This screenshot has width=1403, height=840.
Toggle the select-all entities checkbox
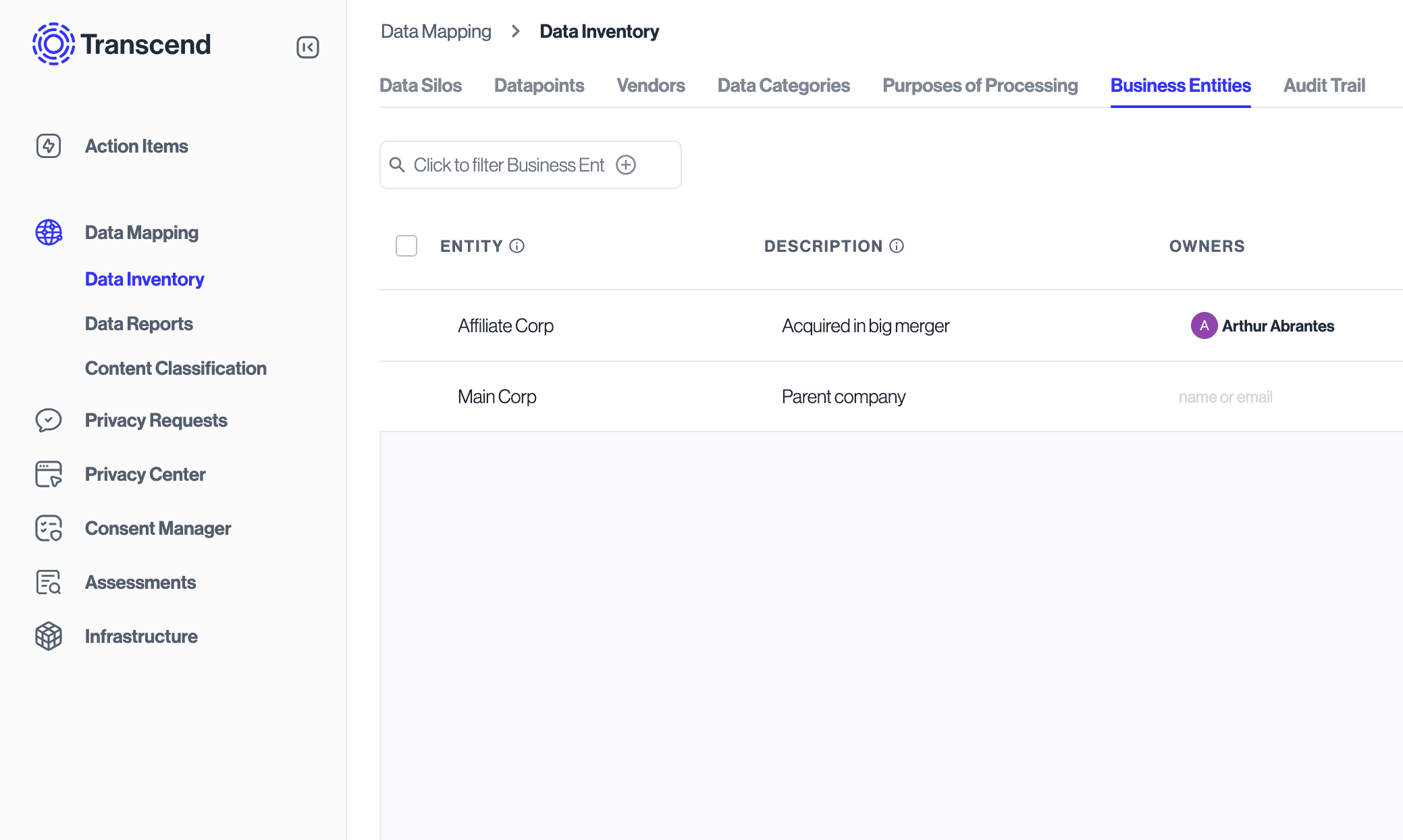pos(406,246)
